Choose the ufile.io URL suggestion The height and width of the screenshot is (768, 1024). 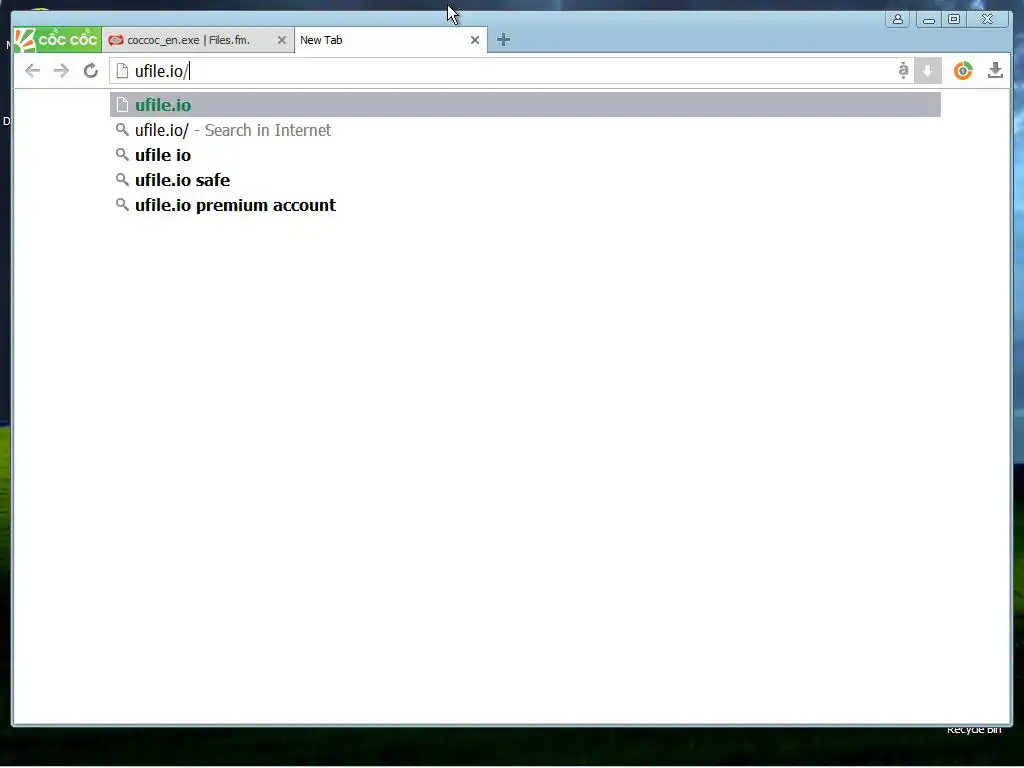525,104
